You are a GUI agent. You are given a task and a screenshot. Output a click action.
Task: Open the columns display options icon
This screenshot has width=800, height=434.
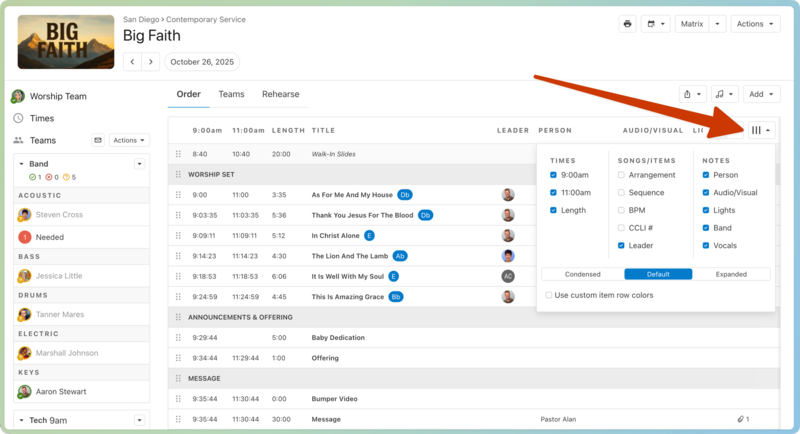760,130
